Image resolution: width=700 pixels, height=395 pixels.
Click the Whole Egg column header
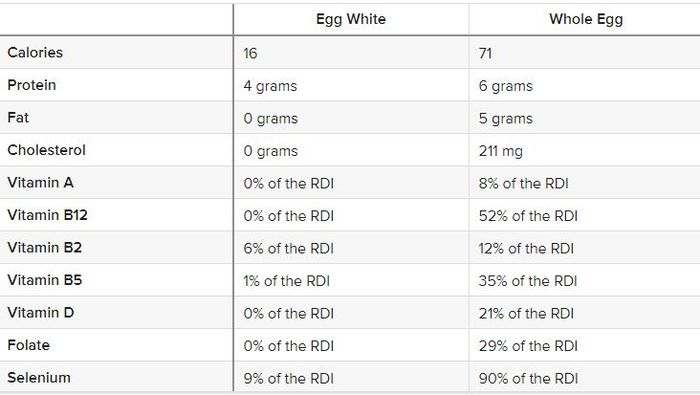(x=586, y=19)
